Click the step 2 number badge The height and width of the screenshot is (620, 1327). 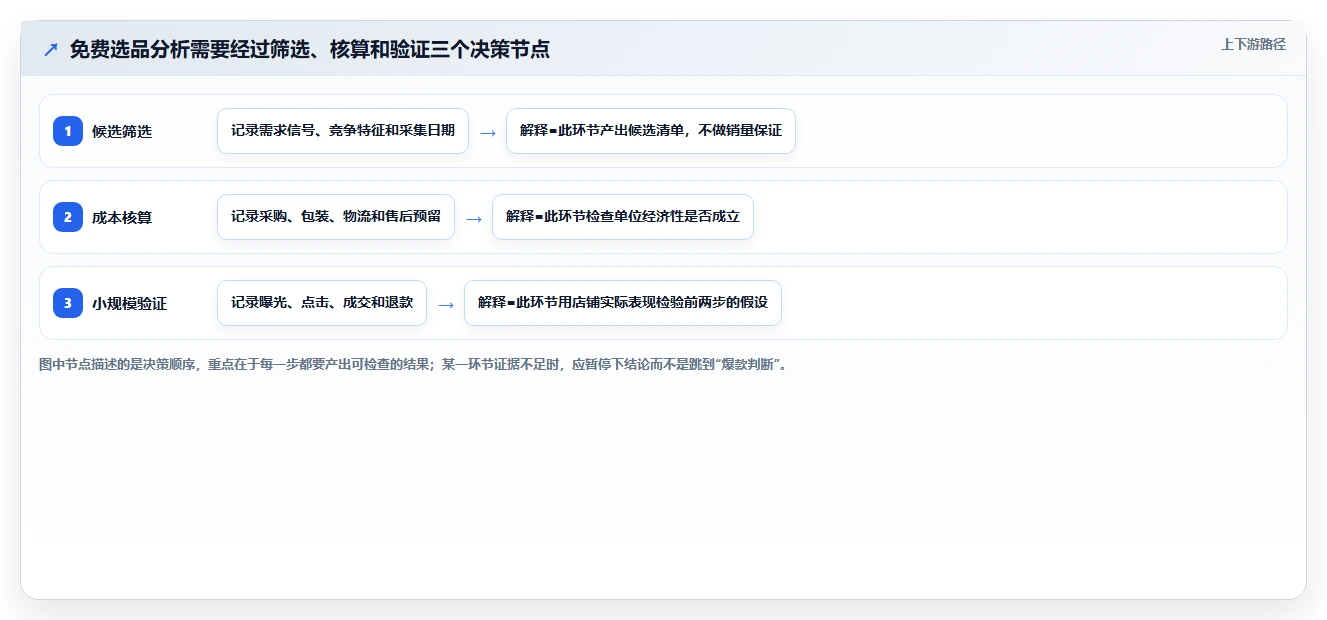[x=68, y=217]
